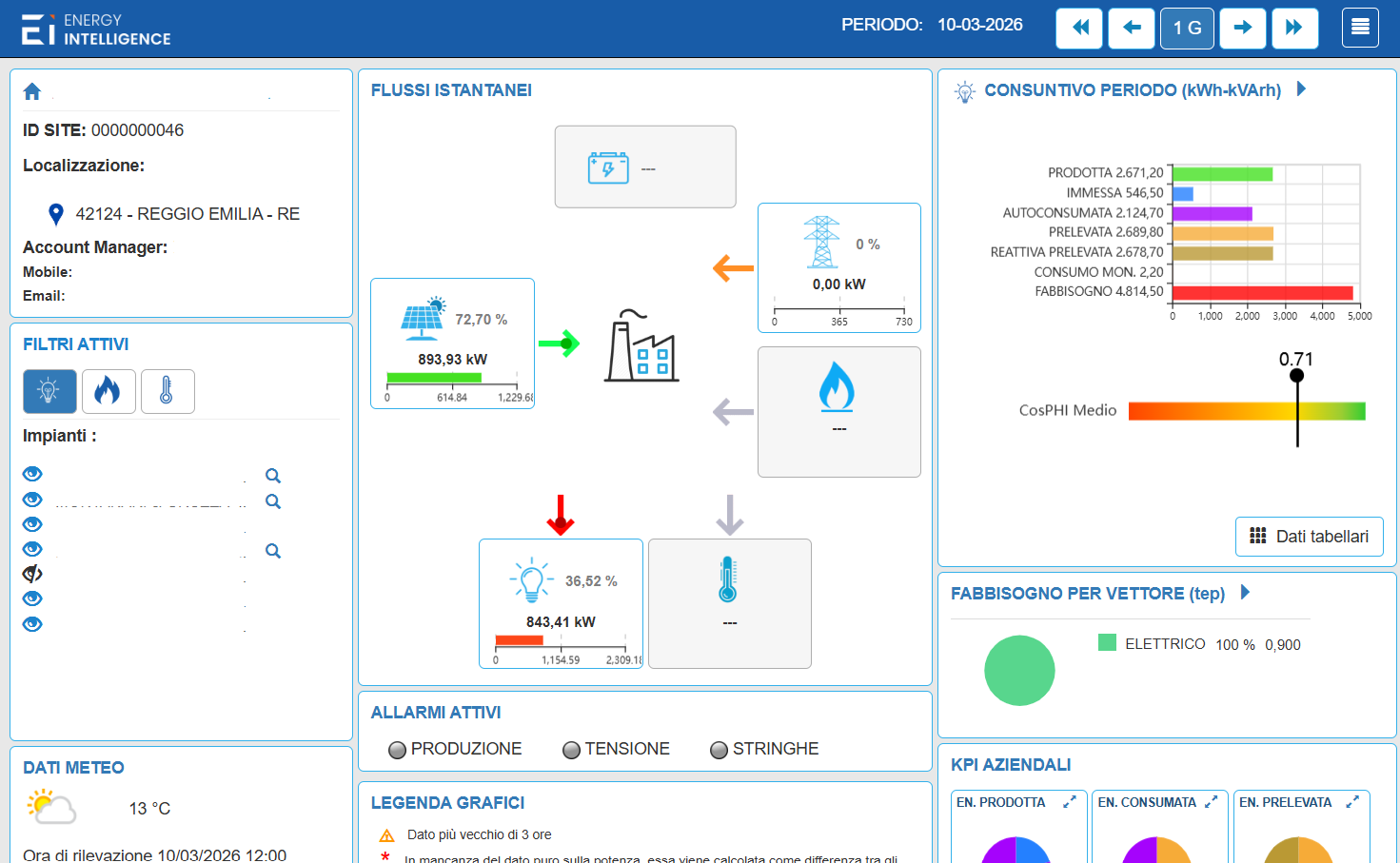Click the solar panel production icon
Viewport: 1400px width, 863px height.
click(423, 319)
